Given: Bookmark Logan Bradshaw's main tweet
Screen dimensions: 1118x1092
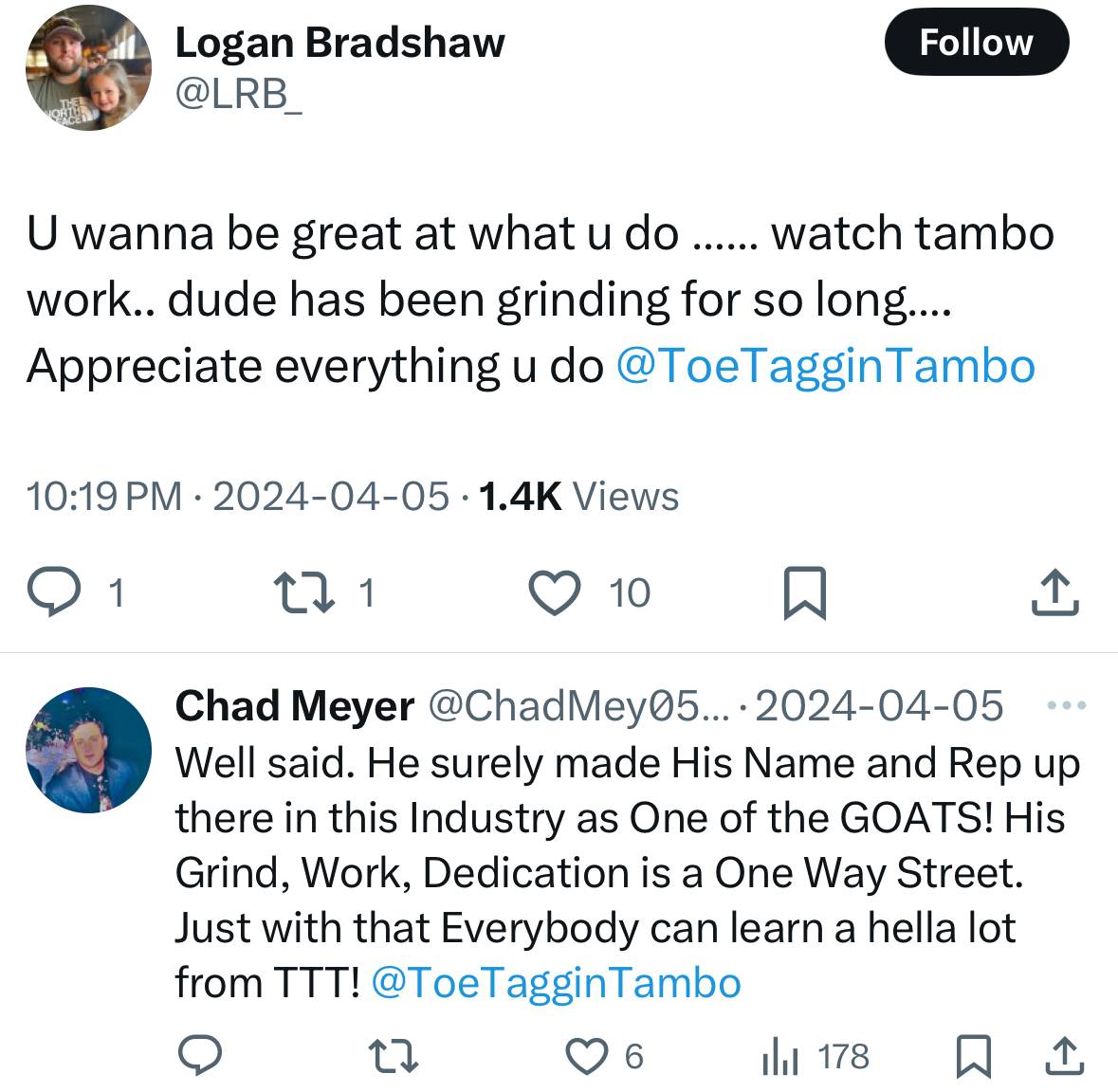Looking at the screenshot, I should [805, 592].
